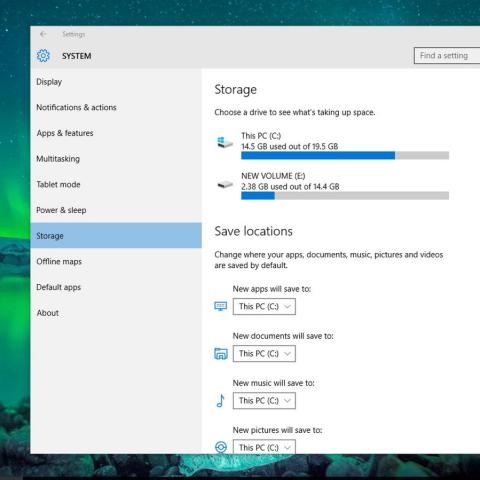Click the new pictures icon
Image resolution: width=480 pixels, height=480 pixels.
pyautogui.click(x=221, y=447)
